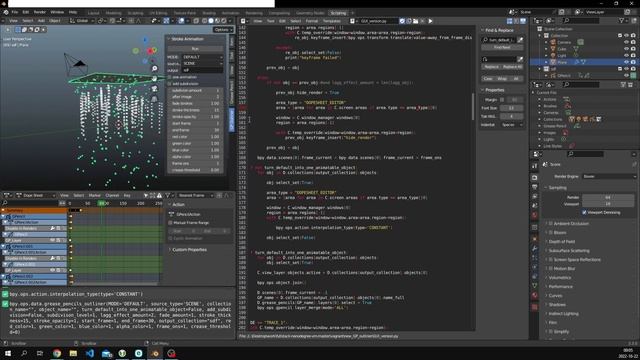
Task: Click the Blender logo in the top bar
Action: click(x=5, y=13)
